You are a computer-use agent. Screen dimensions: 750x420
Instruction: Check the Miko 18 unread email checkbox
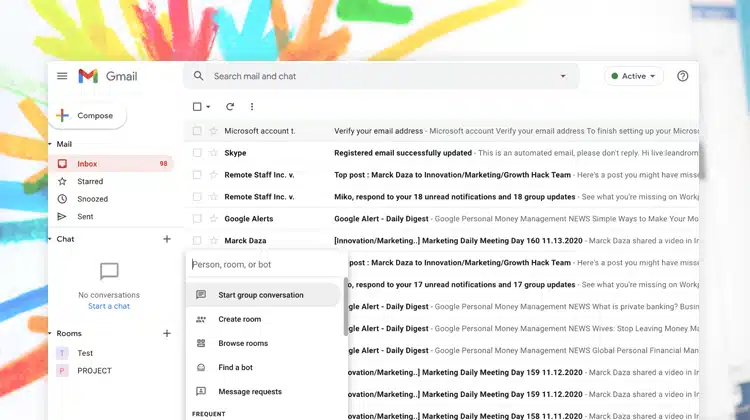coord(197,197)
